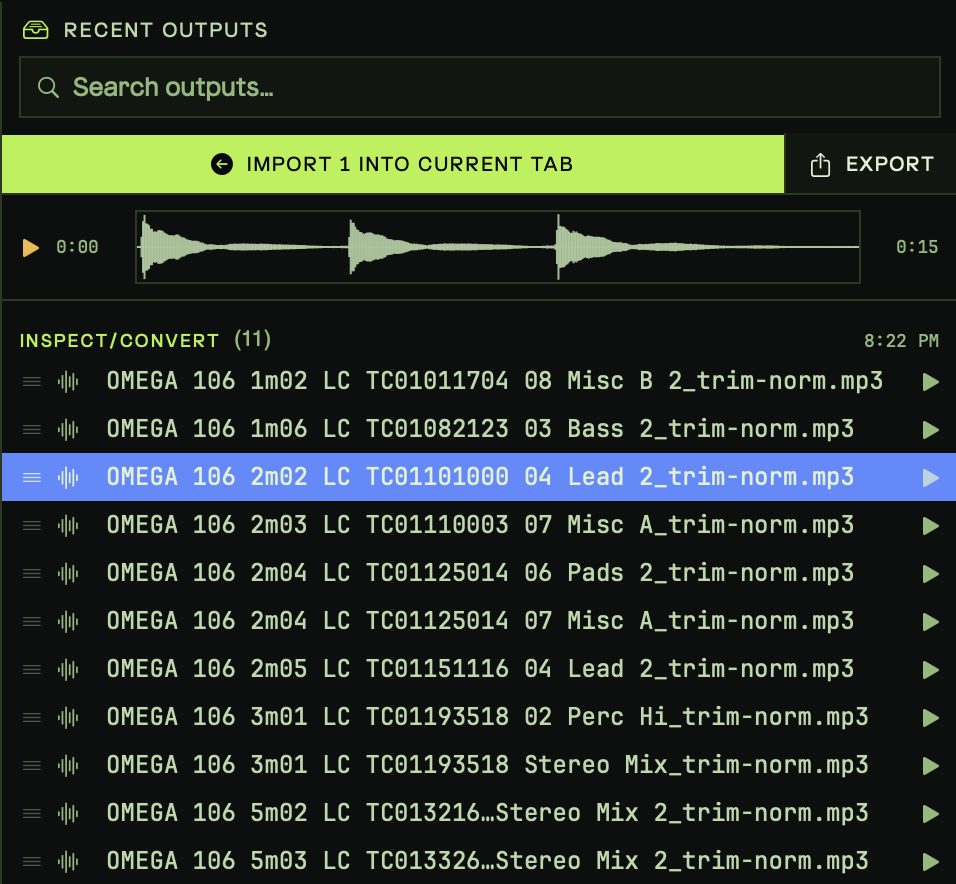
Task: Click drag handle of 5m02 Stereo Mix row
Action: coord(32,814)
